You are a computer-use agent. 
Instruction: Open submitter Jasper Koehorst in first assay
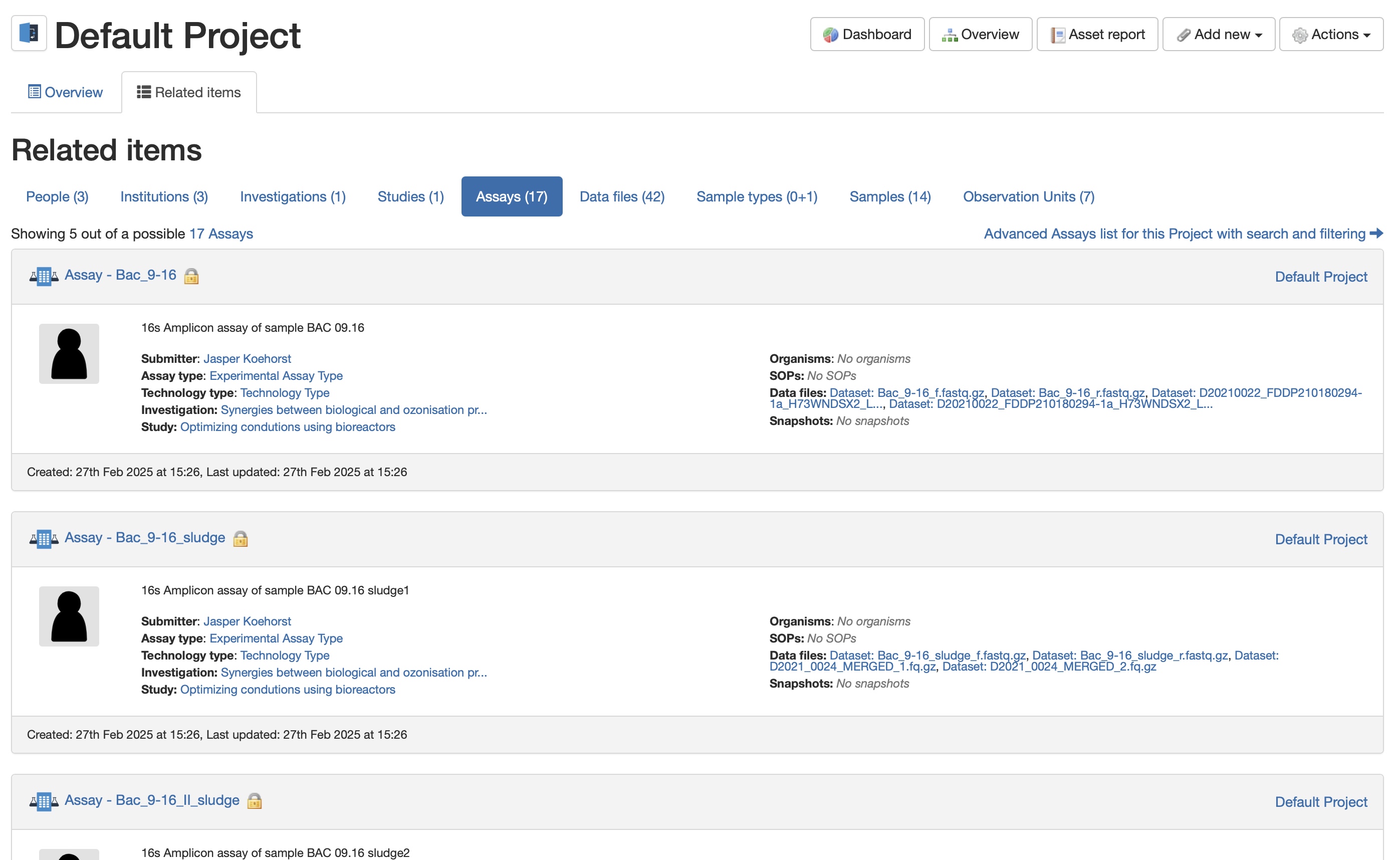click(x=247, y=358)
